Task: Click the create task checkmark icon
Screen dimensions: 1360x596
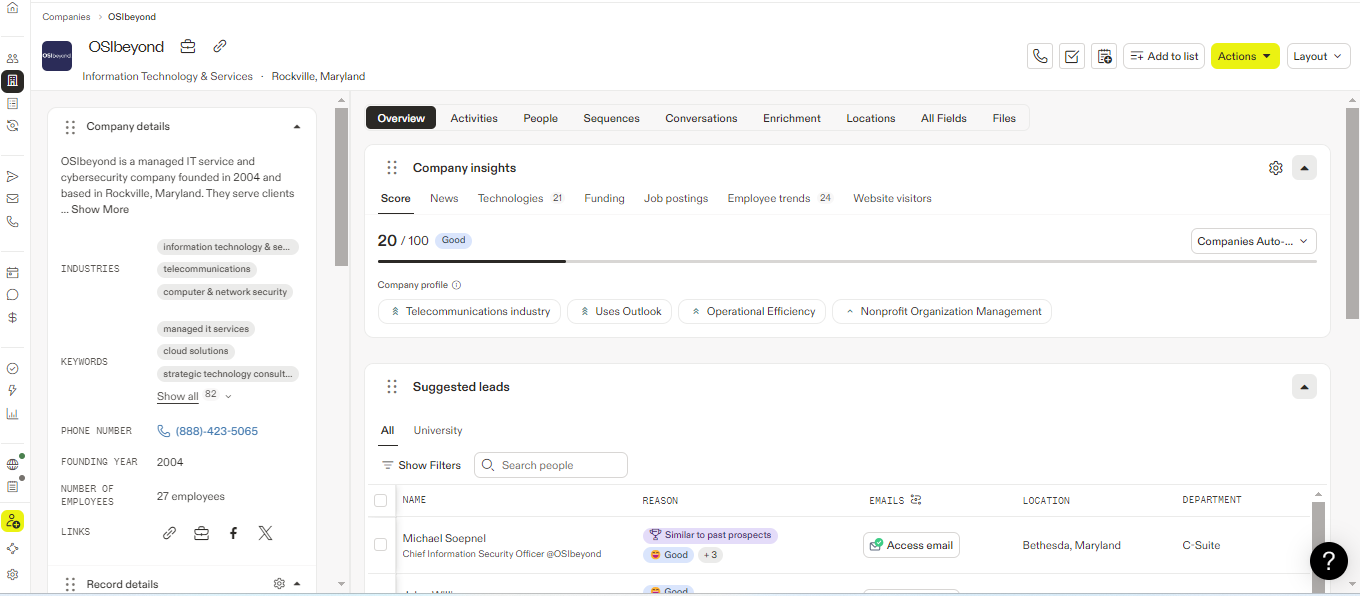Action: tap(1072, 57)
